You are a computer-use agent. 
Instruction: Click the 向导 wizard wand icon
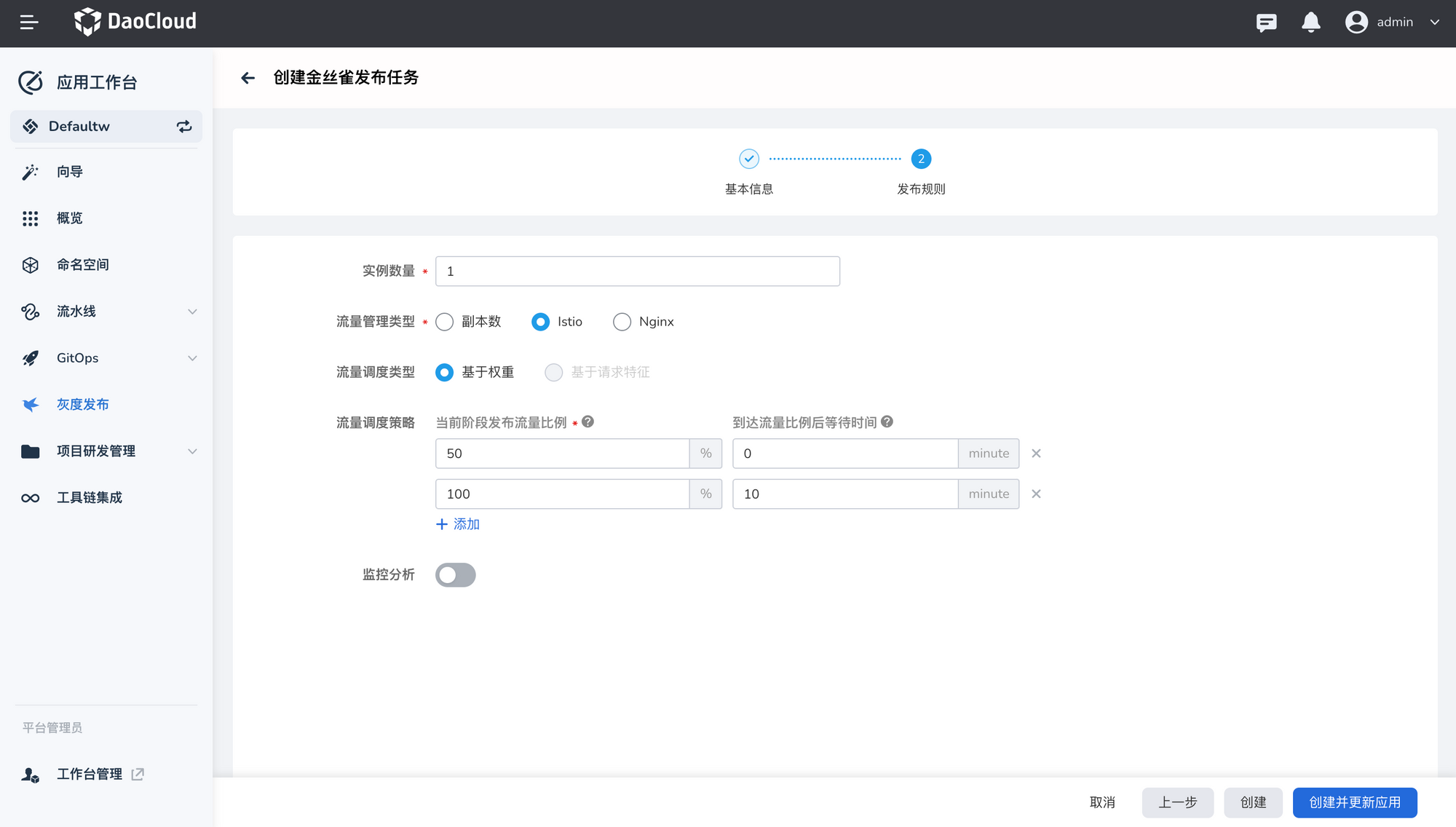[31, 172]
